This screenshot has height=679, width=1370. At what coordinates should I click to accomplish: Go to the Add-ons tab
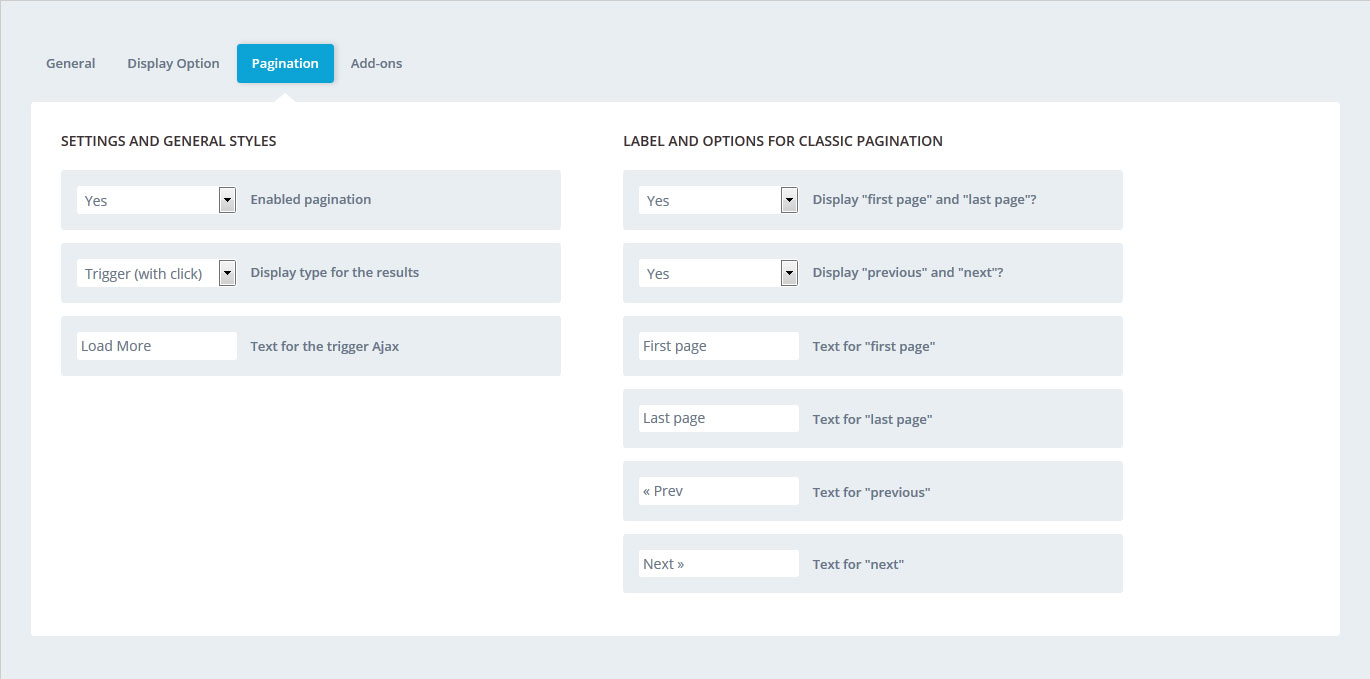point(376,63)
